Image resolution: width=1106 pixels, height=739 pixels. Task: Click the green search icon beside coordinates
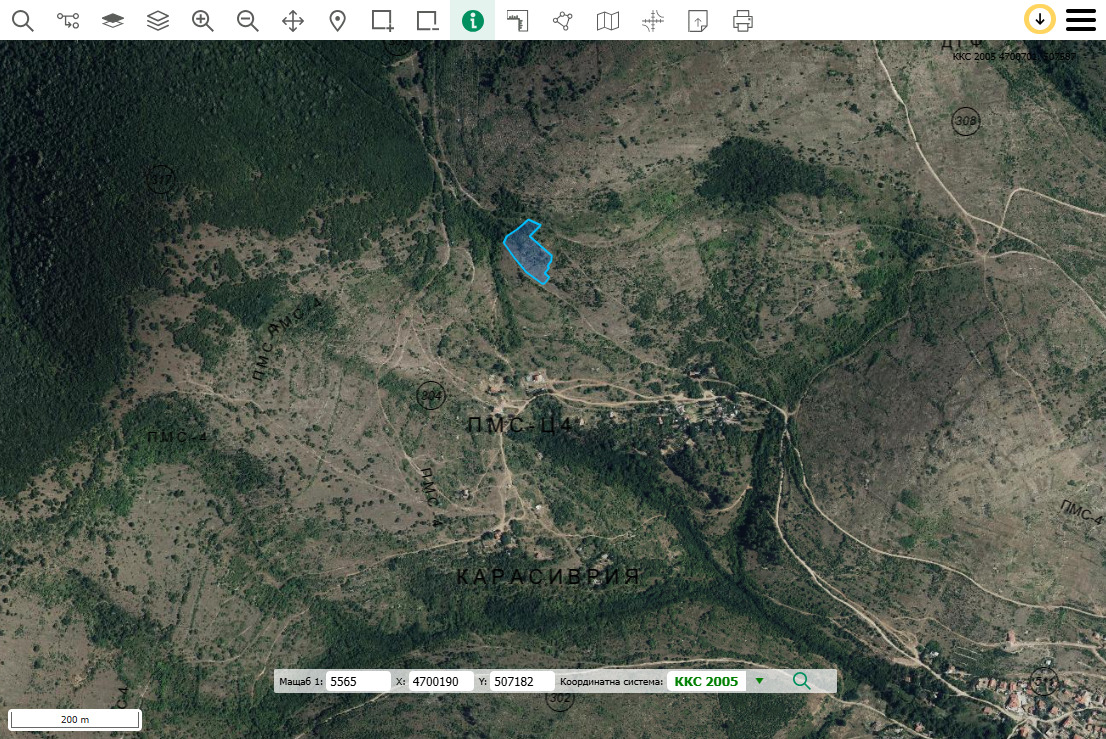801,681
